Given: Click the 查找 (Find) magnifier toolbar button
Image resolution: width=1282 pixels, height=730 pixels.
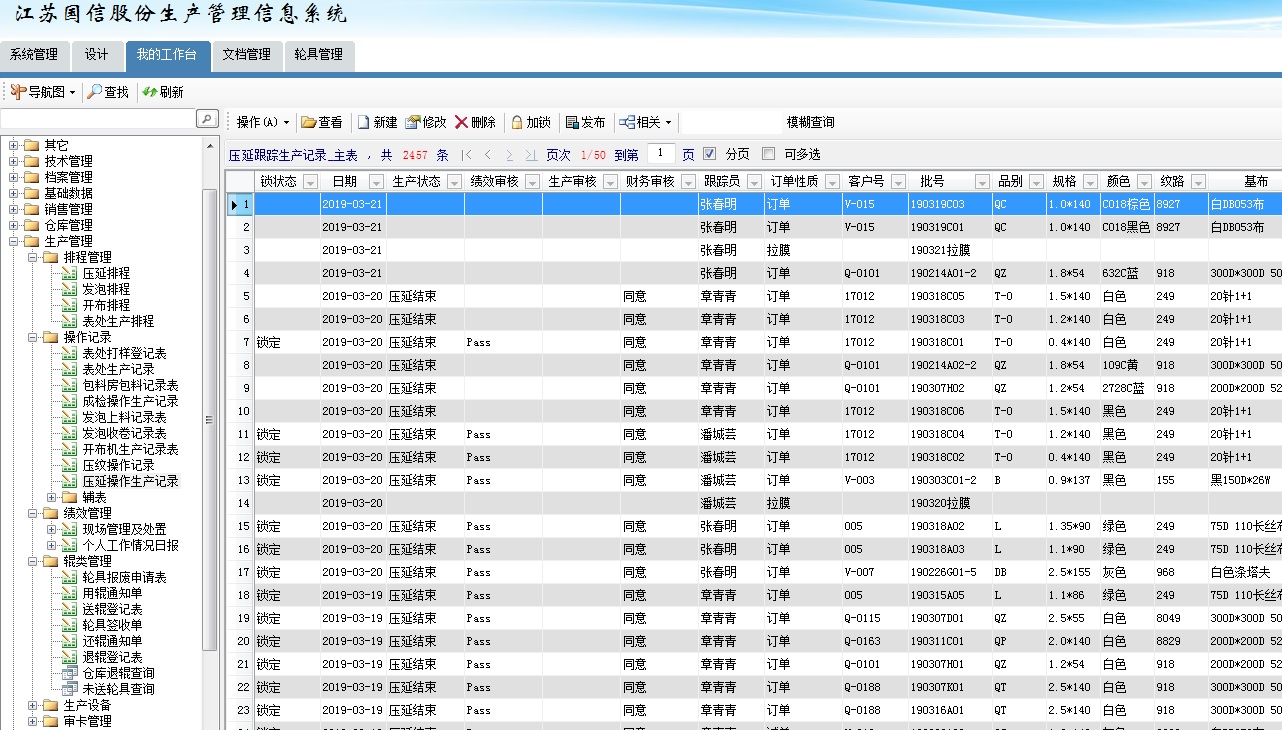Looking at the screenshot, I should (107, 92).
